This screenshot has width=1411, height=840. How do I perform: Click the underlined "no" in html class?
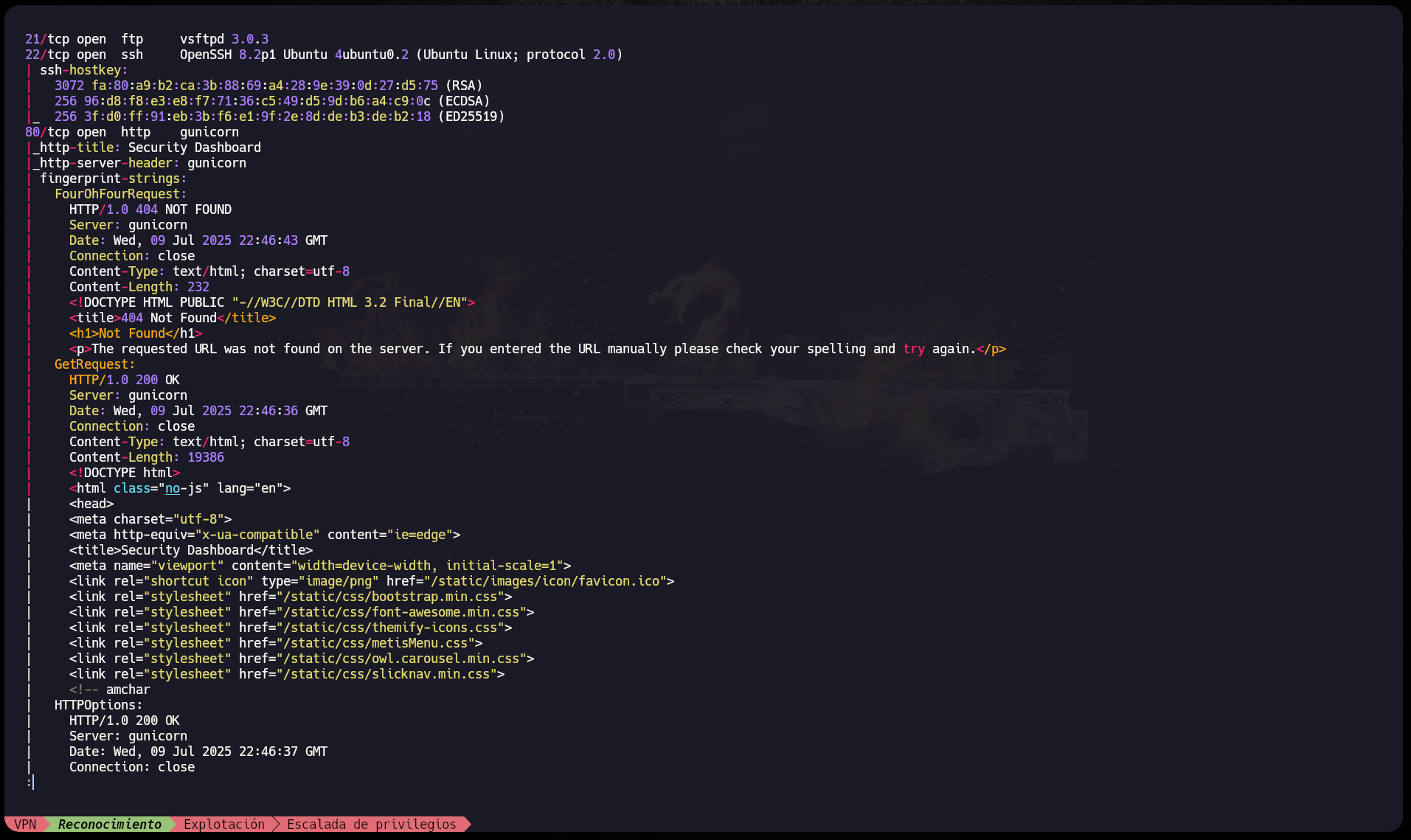[x=173, y=488]
